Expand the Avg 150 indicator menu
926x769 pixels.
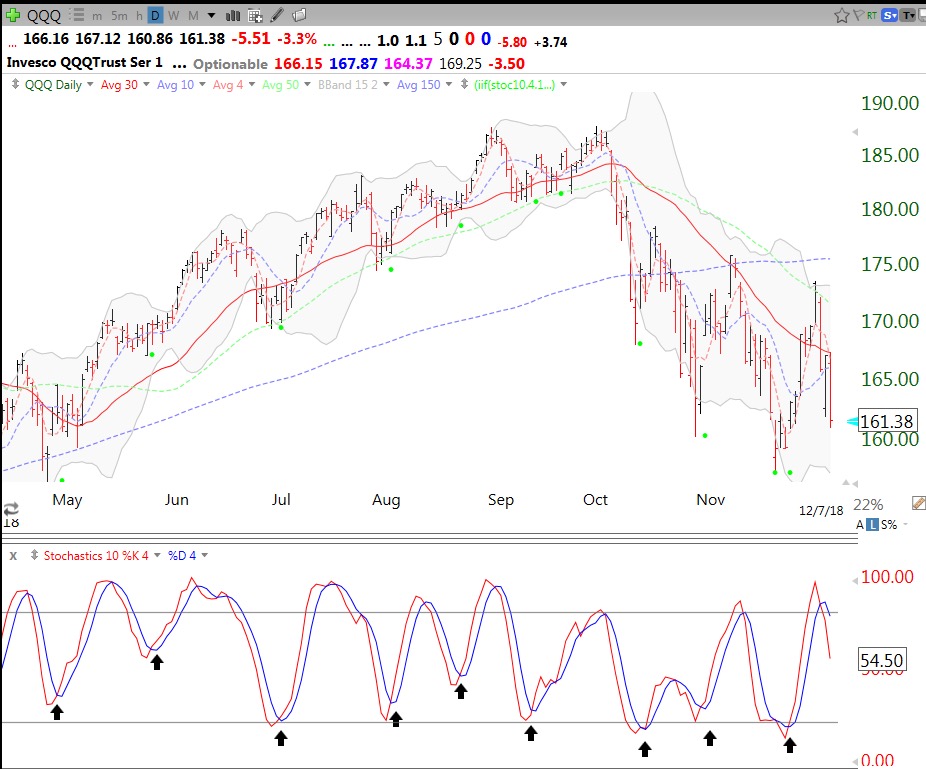(449, 84)
